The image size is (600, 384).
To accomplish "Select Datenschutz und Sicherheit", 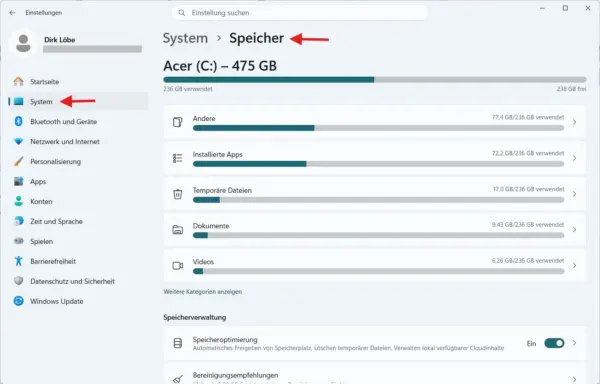I will pos(78,281).
